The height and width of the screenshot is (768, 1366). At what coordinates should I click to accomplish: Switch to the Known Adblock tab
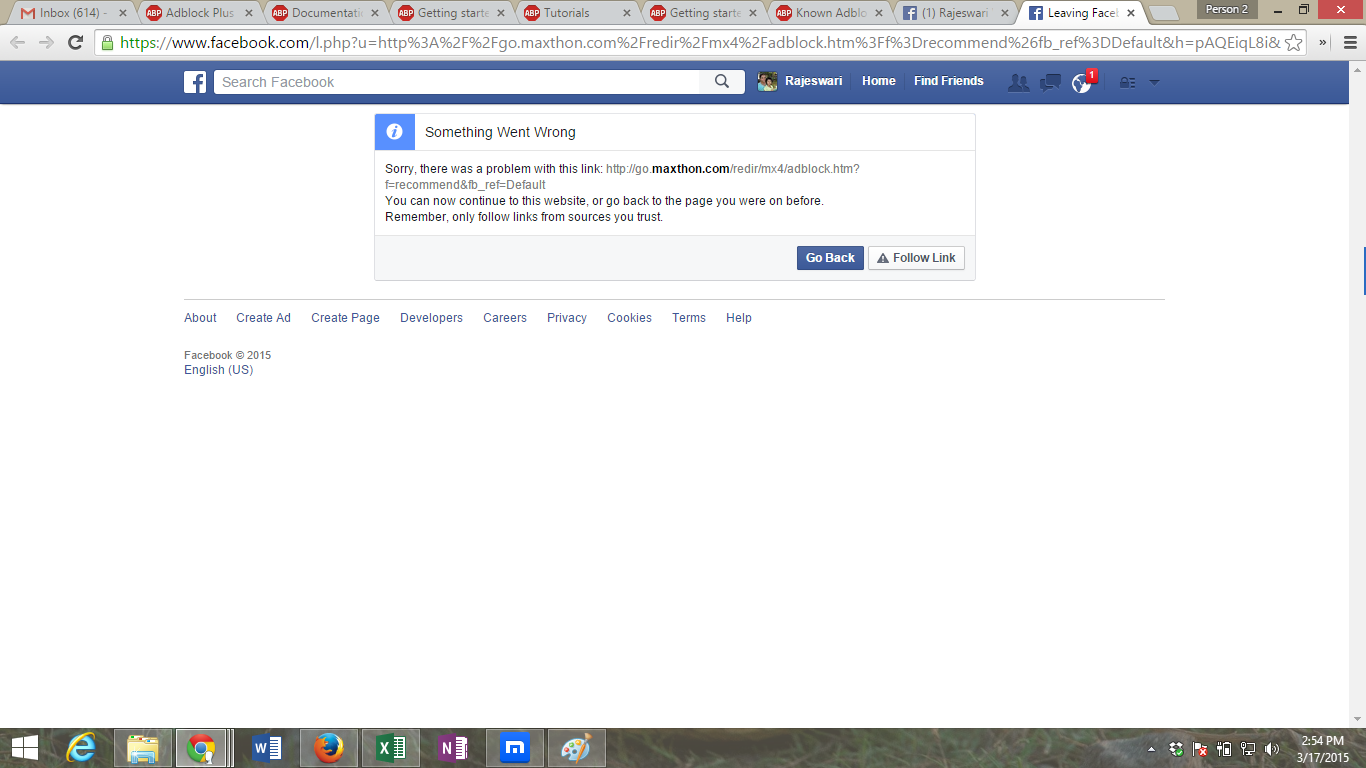point(828,13)
